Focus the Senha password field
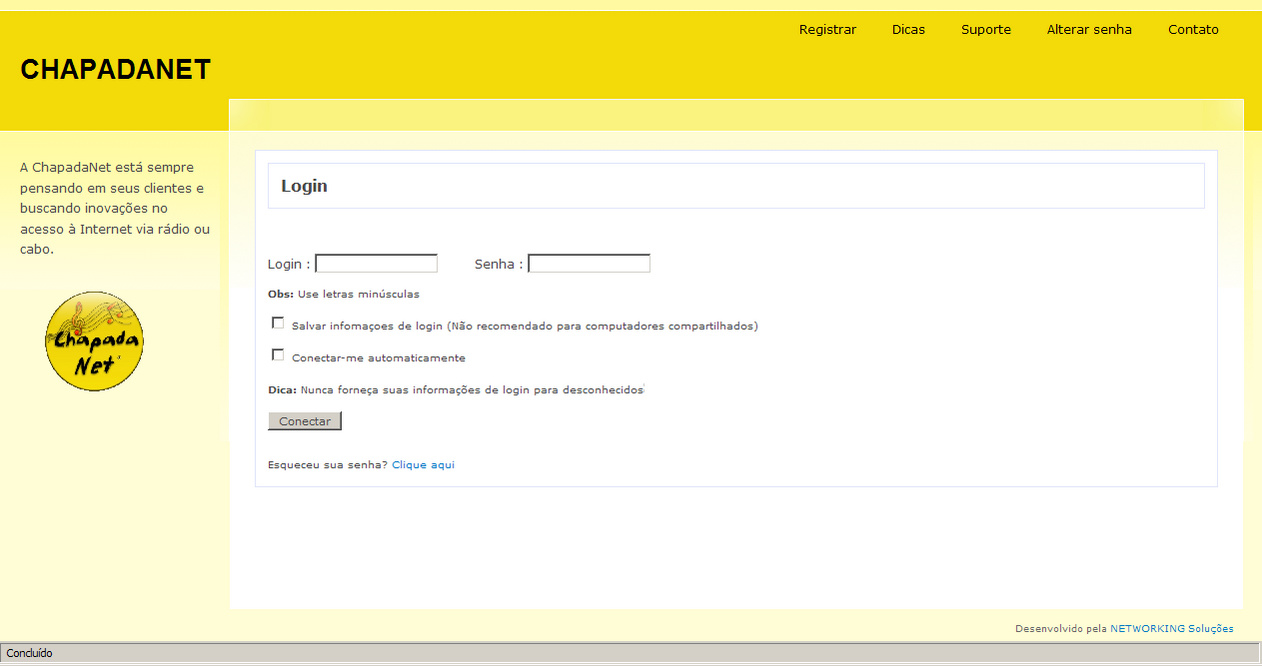The width and height of the screenshot is (1262, 666). [589, 264]
